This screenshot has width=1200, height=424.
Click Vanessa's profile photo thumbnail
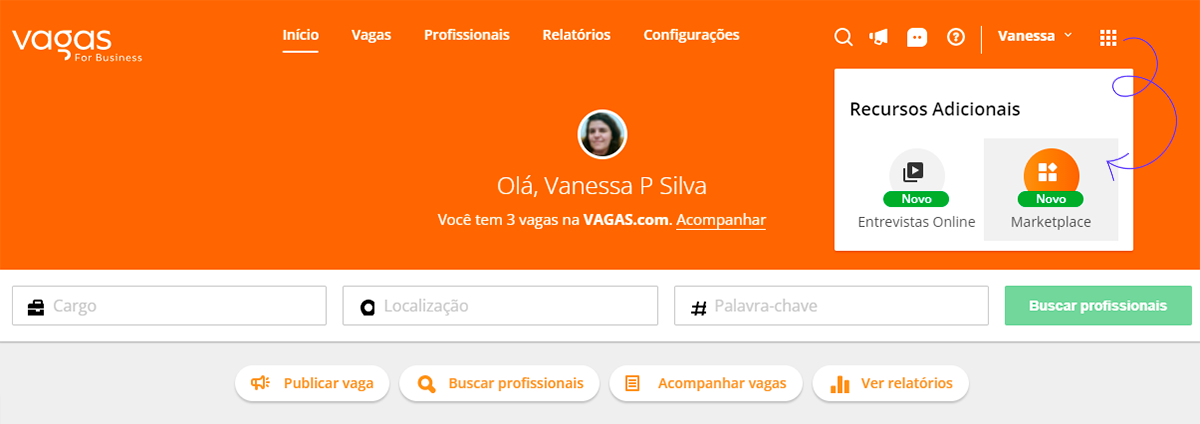click(x=603, y=134)
